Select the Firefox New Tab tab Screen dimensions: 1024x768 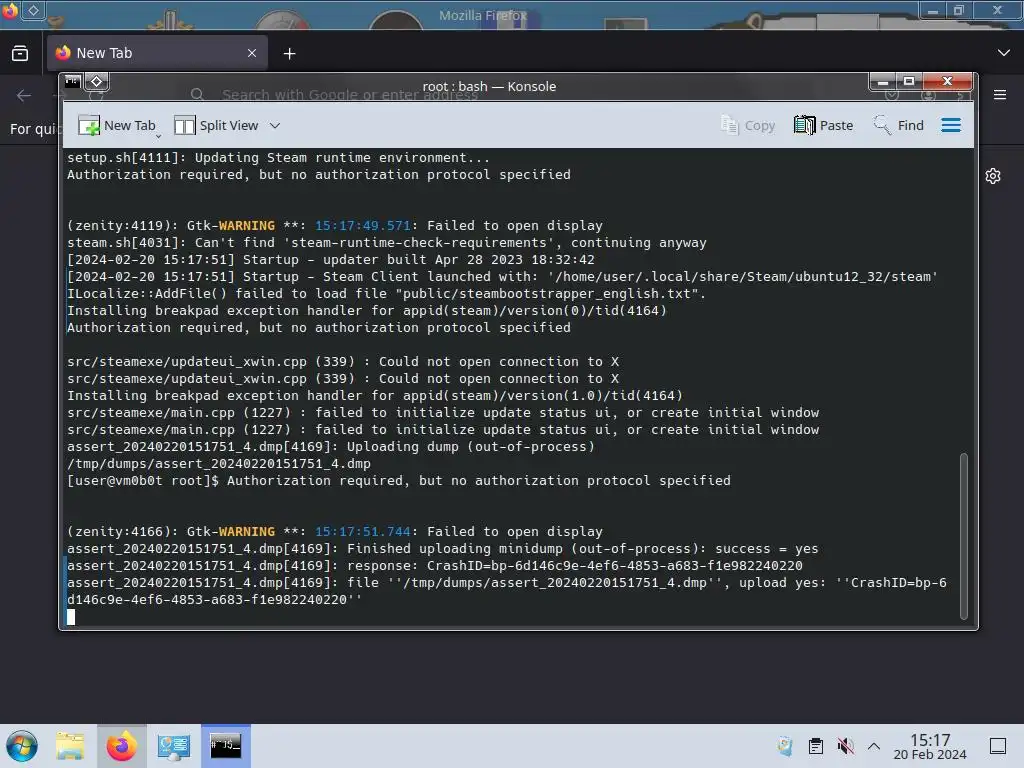[157, 53]
